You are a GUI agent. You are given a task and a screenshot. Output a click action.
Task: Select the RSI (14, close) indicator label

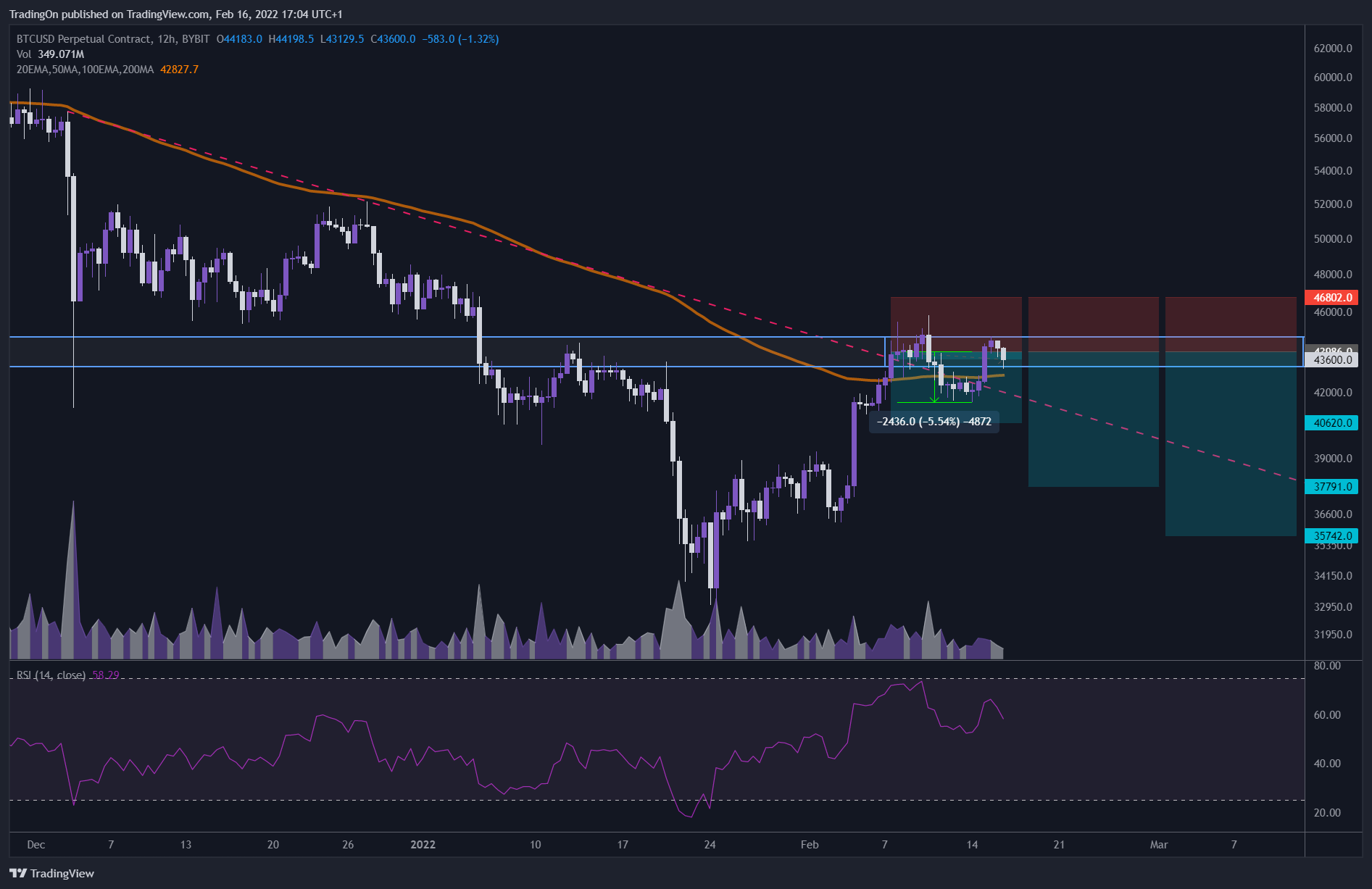(51, 675)
